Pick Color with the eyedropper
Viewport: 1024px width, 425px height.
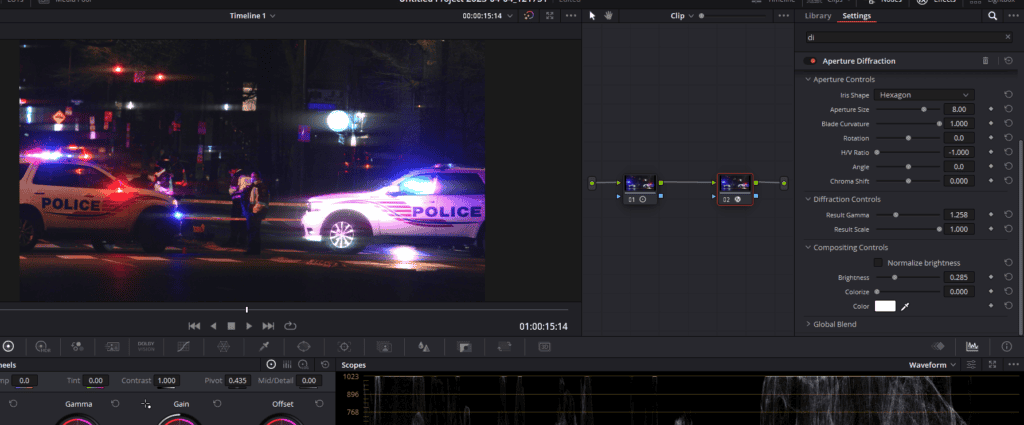(x=905, y=306)
